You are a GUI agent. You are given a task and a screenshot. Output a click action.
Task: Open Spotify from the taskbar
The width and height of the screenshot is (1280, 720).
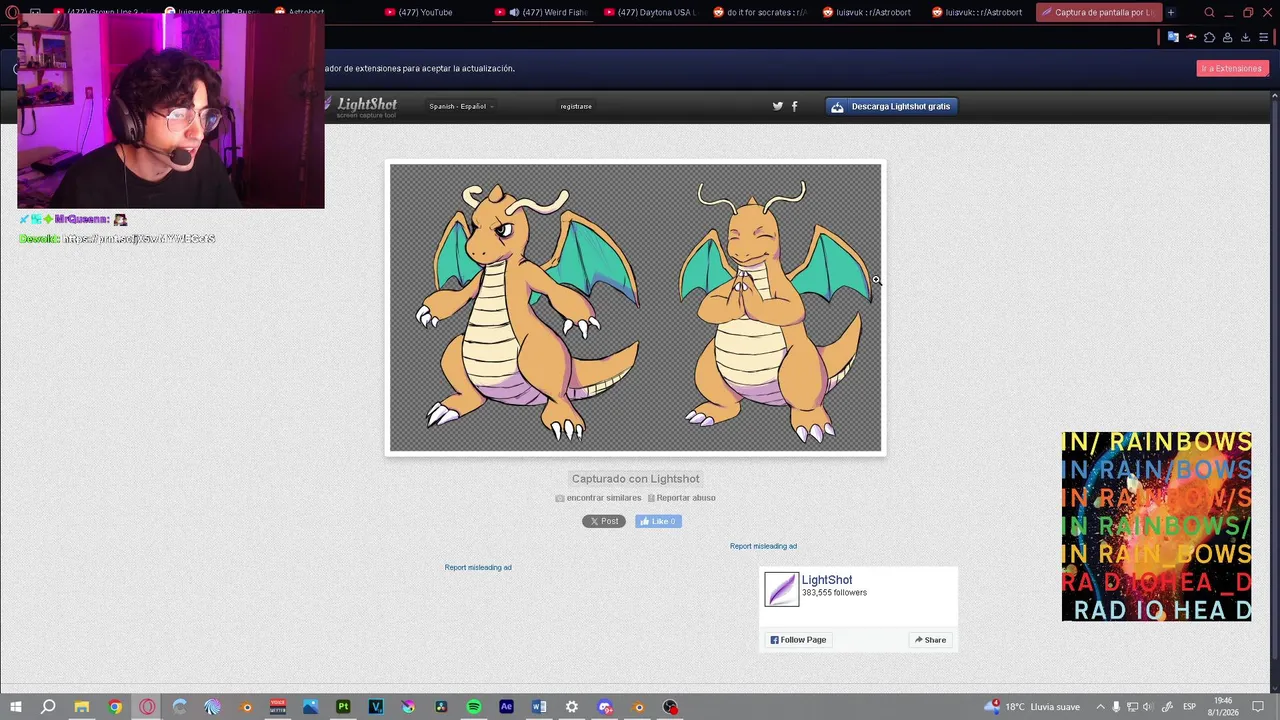[474, 707]
